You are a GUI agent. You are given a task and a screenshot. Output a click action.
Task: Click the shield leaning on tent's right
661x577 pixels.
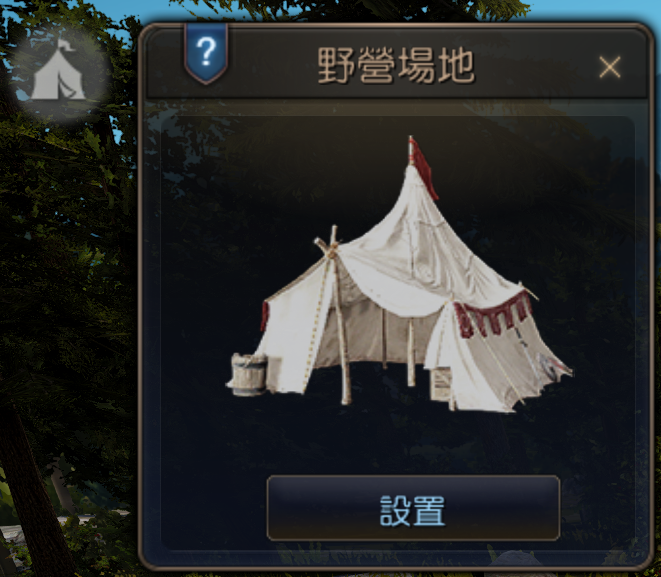point(549,365)
